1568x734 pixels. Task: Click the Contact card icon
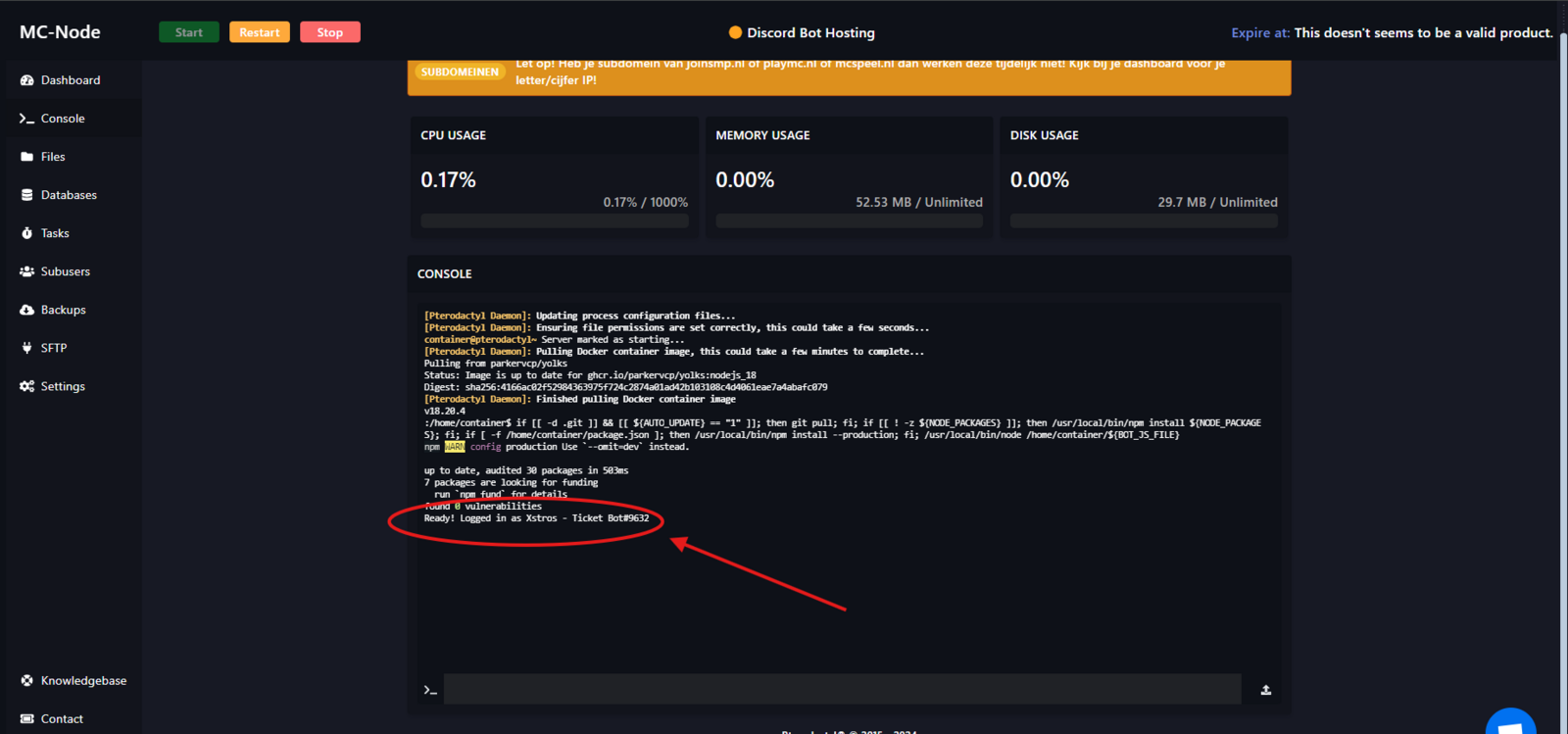[26, 718]
